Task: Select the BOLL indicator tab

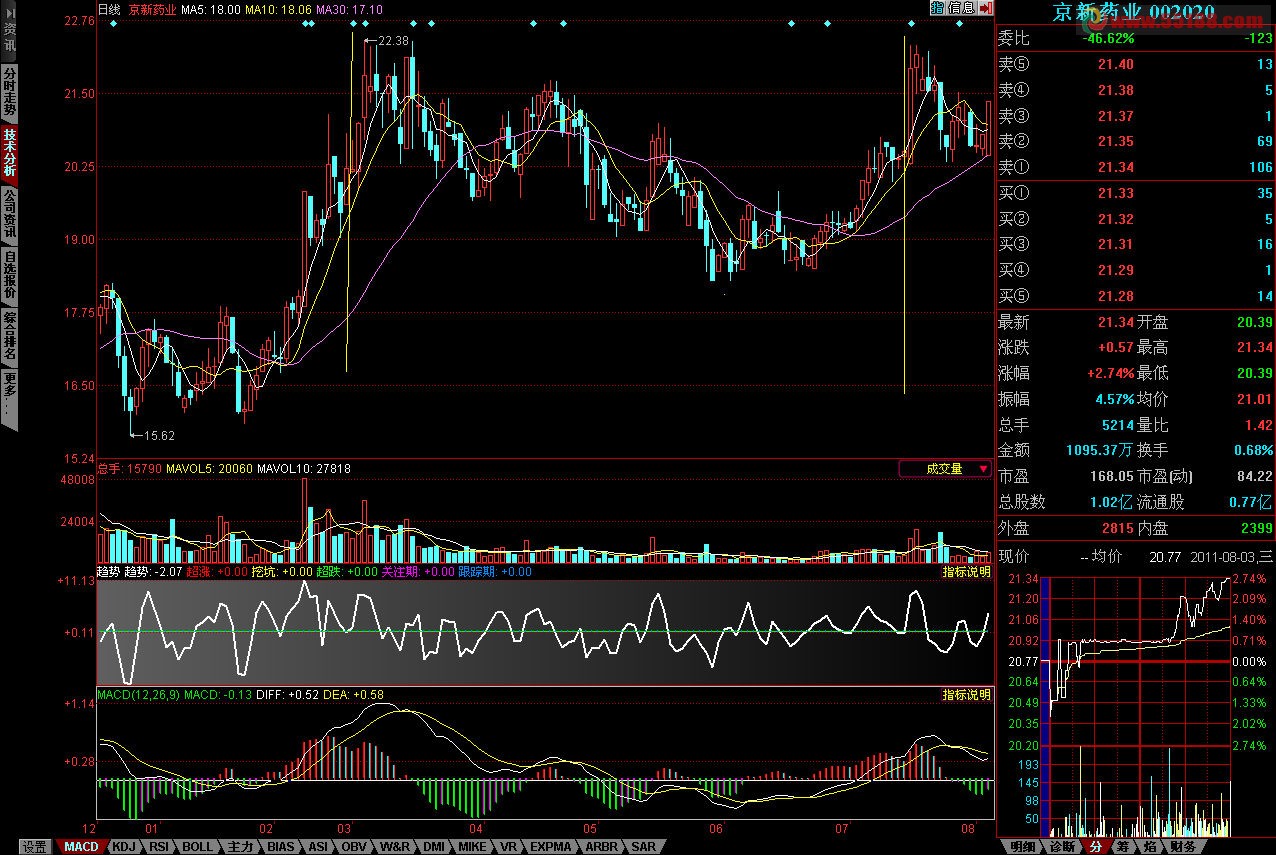Action: click(197, 847)
